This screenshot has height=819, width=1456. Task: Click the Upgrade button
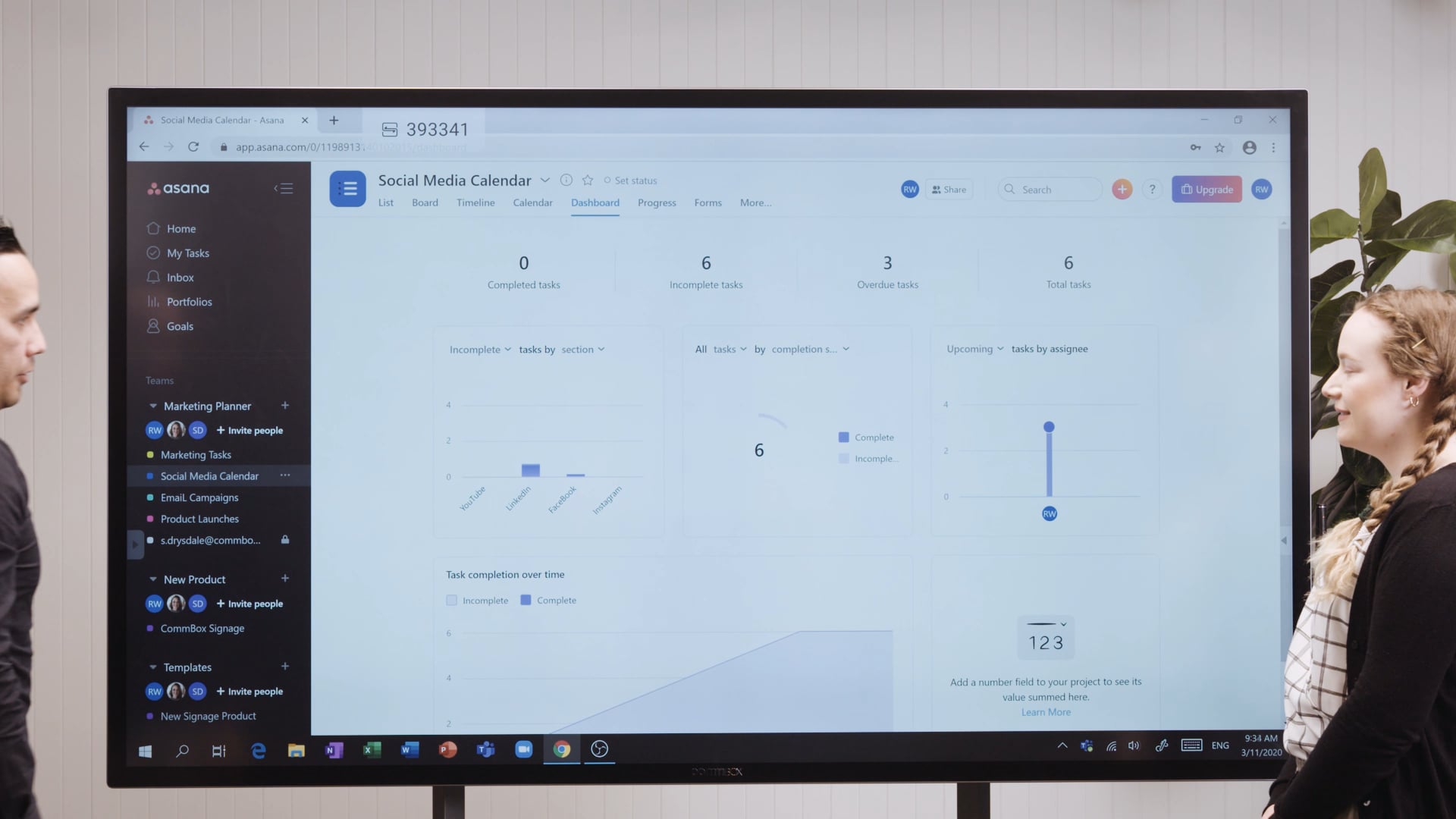tap(1207, 189)
